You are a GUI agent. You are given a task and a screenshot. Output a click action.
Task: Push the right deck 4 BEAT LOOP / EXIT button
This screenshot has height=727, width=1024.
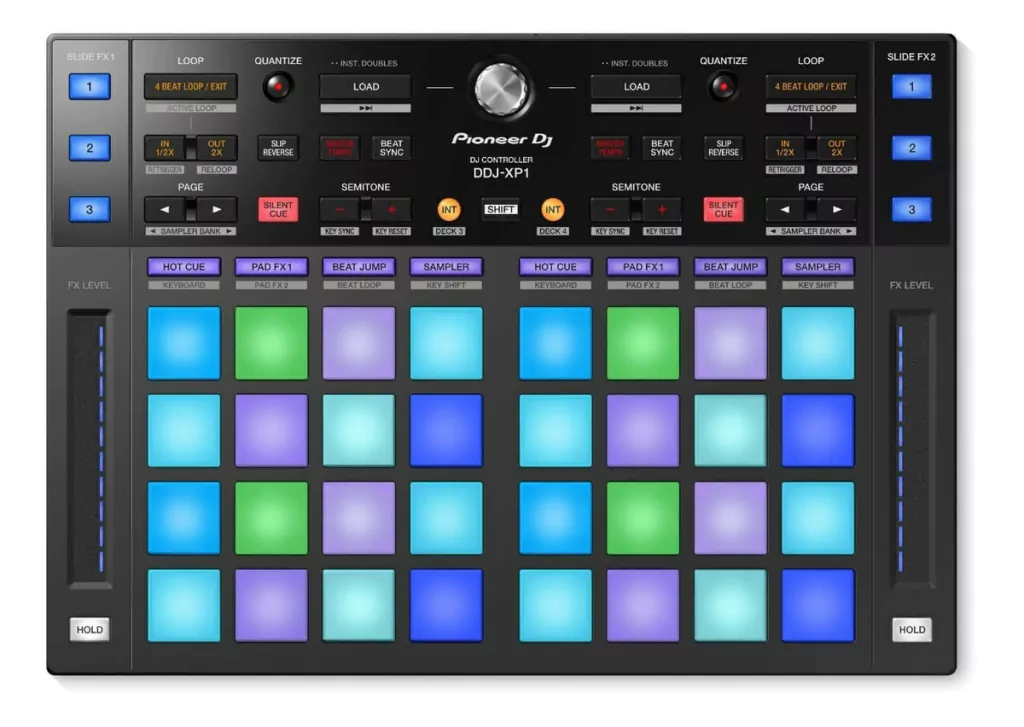(x=810, y=87)
